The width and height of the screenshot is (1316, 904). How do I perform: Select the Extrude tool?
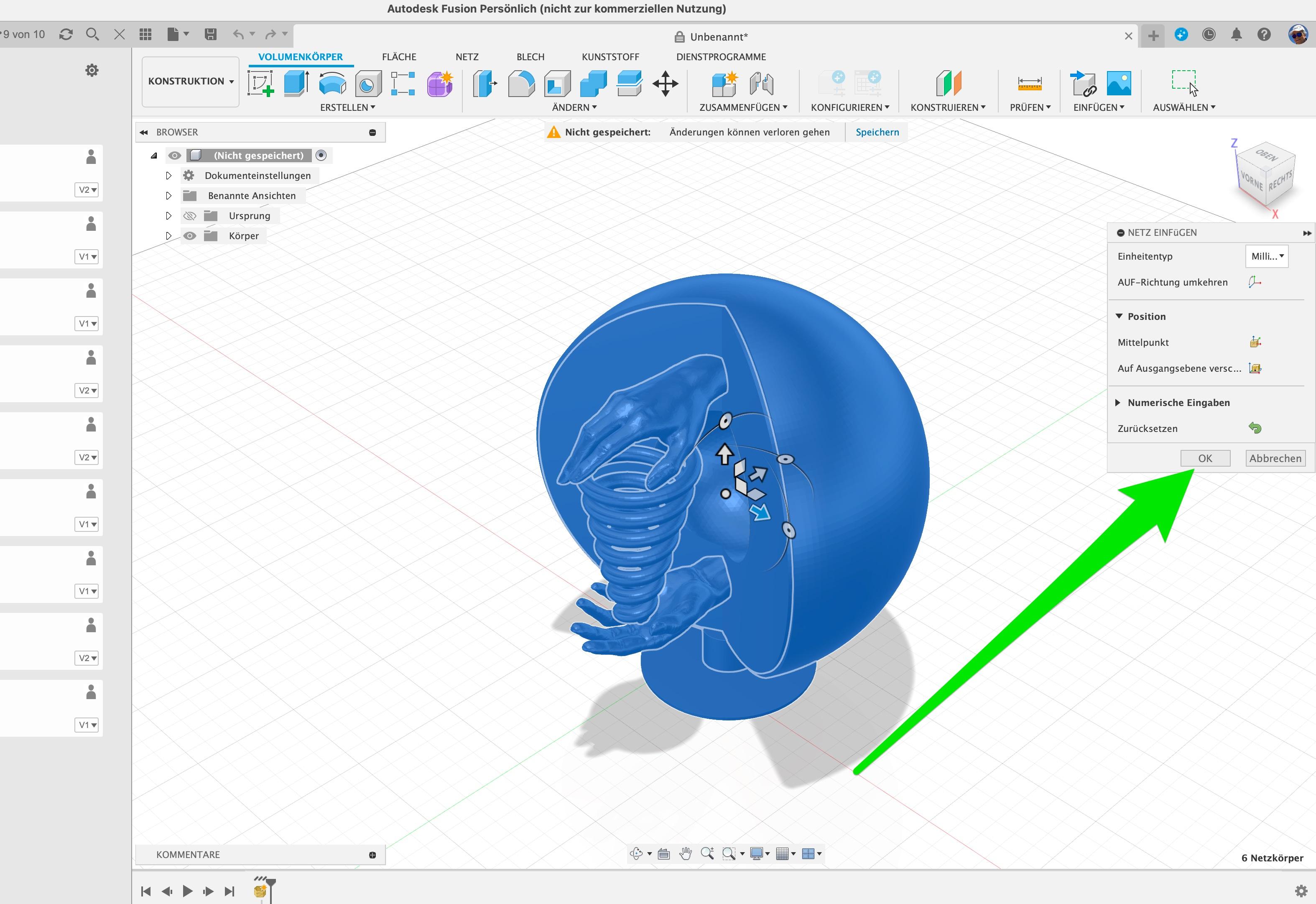coord(296,83)
